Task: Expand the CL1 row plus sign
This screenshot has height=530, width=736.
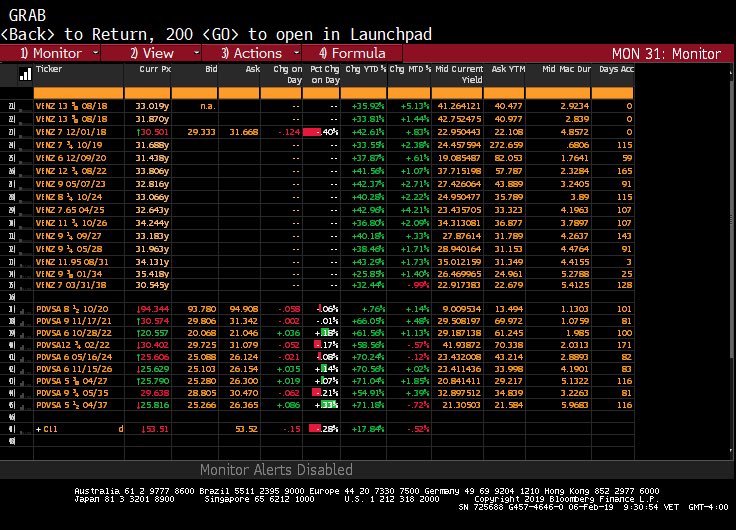Action: tap(38, 429)
